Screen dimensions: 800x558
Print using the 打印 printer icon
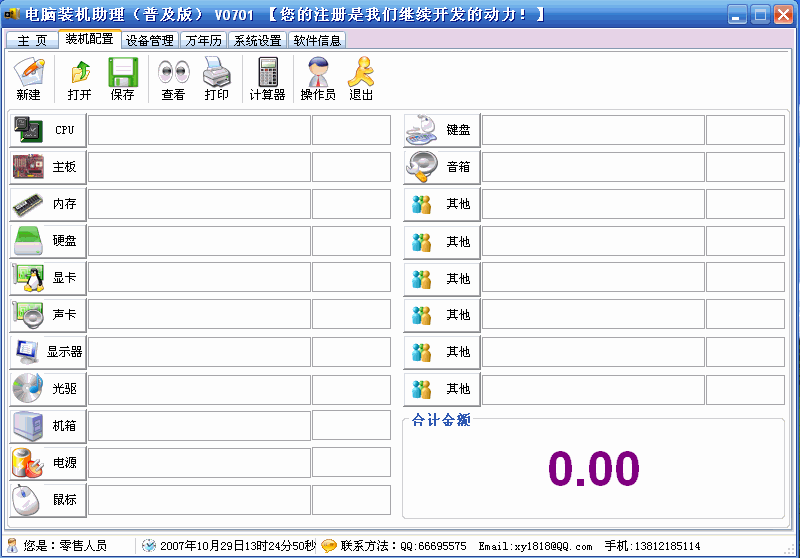pos(217,78)
